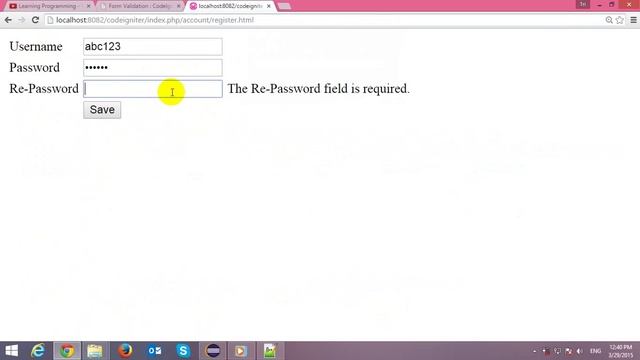This screenshot has width=640, height=360.
Task: Open Outlook from the taskbar
Action: click(x=154, y=351)
